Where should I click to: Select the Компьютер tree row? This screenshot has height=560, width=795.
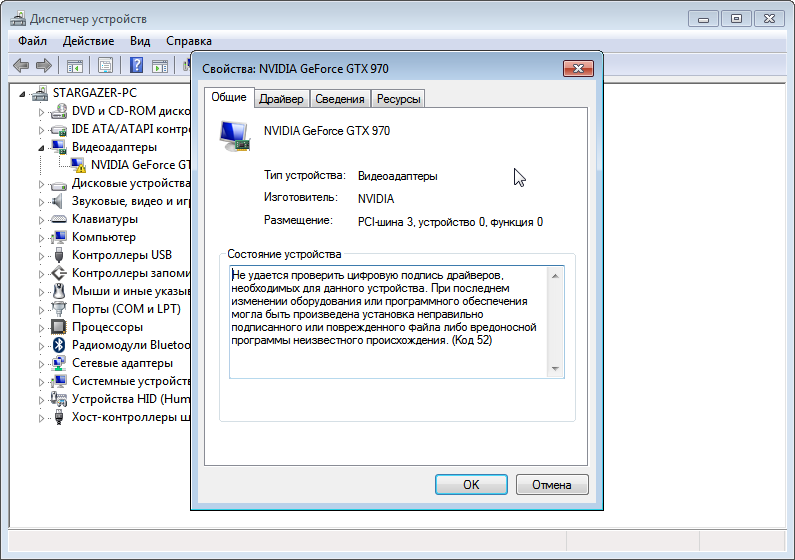(104, 237)
